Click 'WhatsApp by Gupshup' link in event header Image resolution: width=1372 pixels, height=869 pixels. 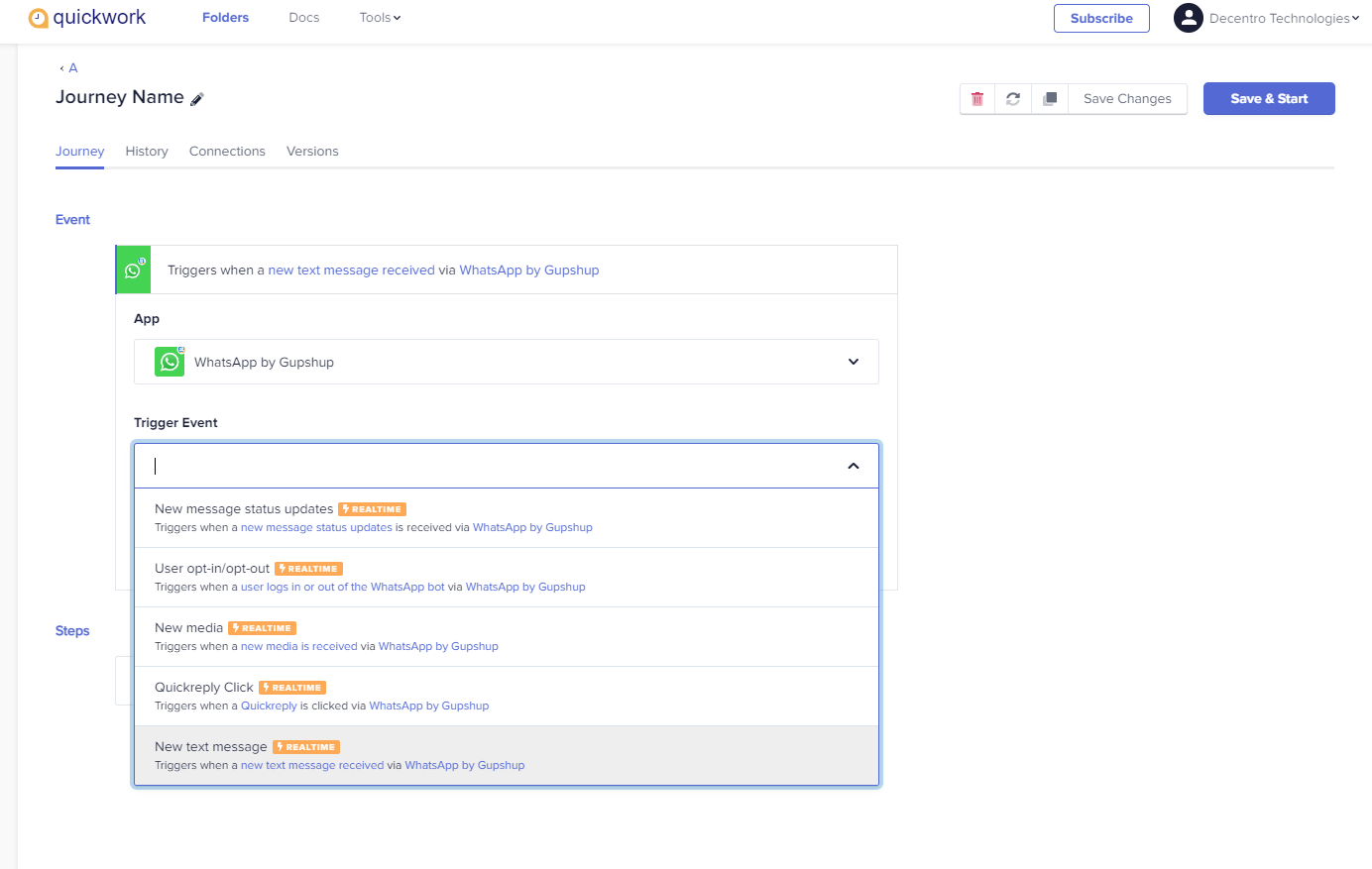pos(529,270)
